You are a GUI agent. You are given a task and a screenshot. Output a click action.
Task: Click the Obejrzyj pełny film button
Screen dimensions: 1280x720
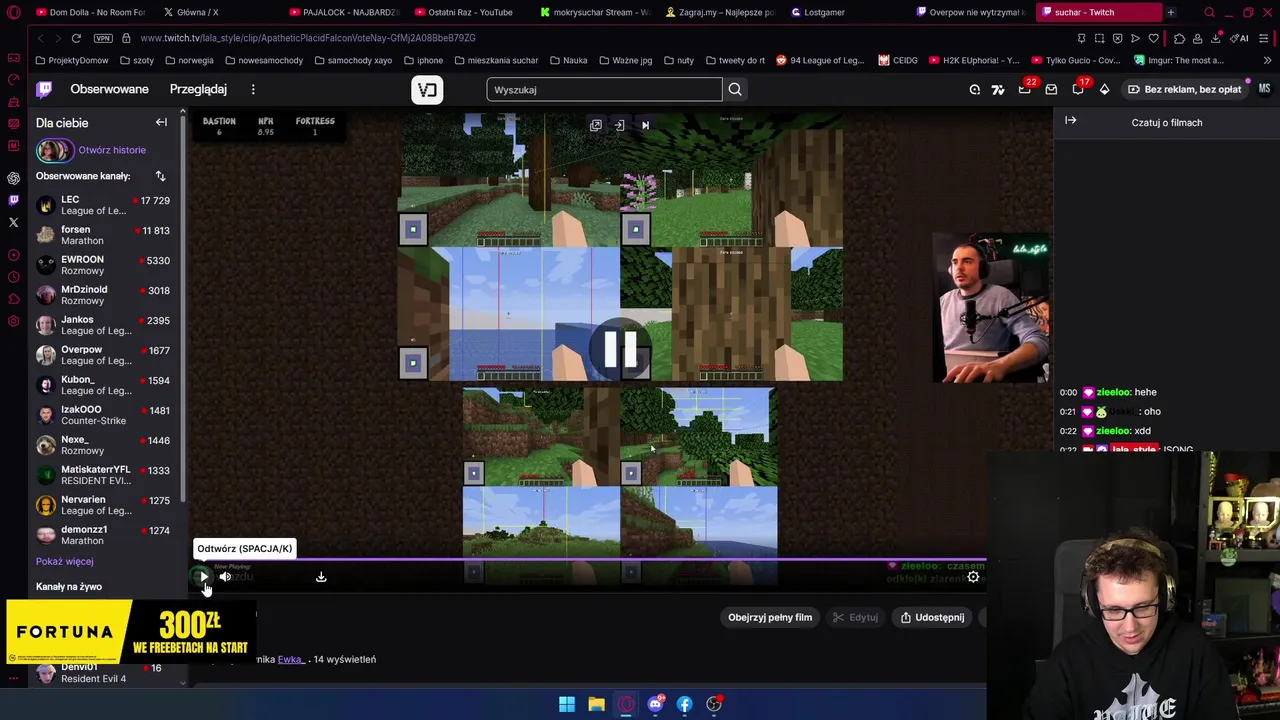[x=770, y=617]
